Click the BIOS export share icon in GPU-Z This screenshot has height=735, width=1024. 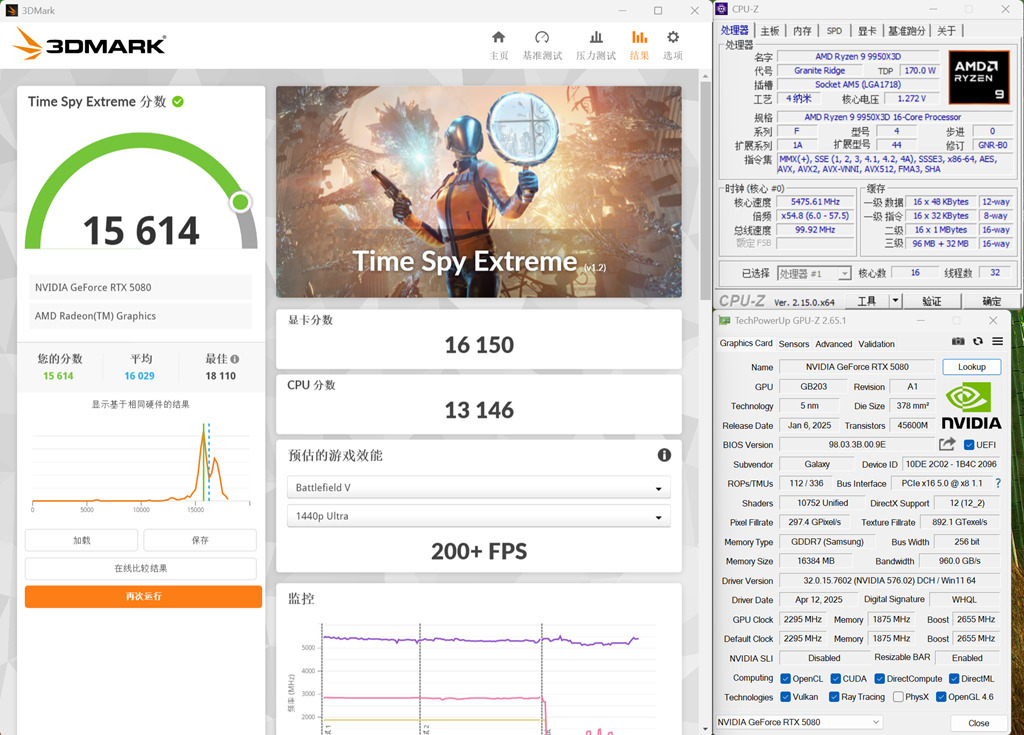click(x=947, y=444)
